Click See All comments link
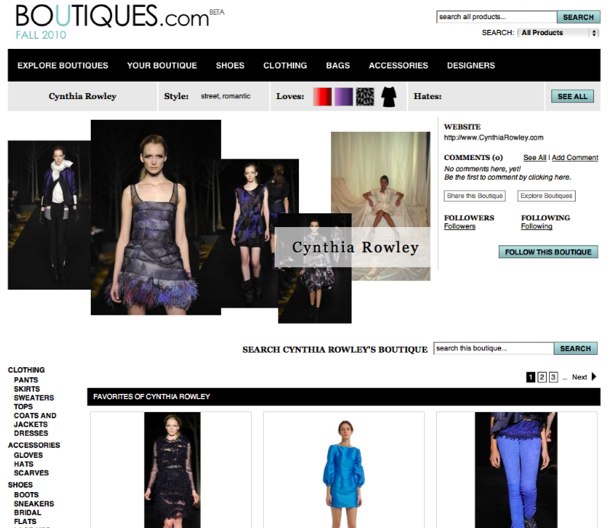 535,157
